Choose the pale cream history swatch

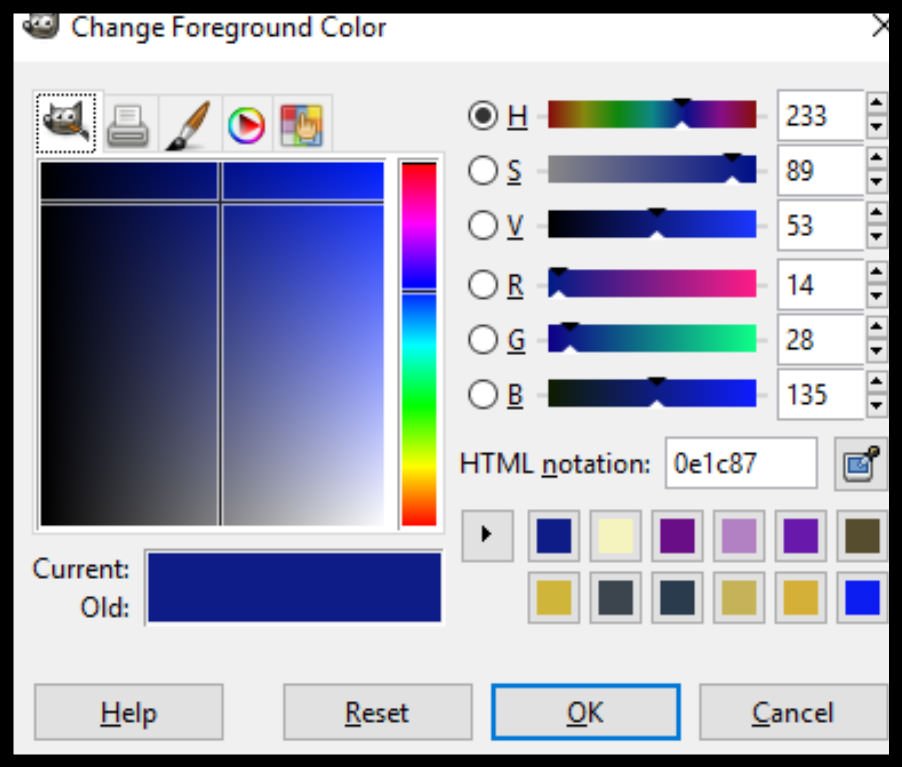(x=616, y=536)
